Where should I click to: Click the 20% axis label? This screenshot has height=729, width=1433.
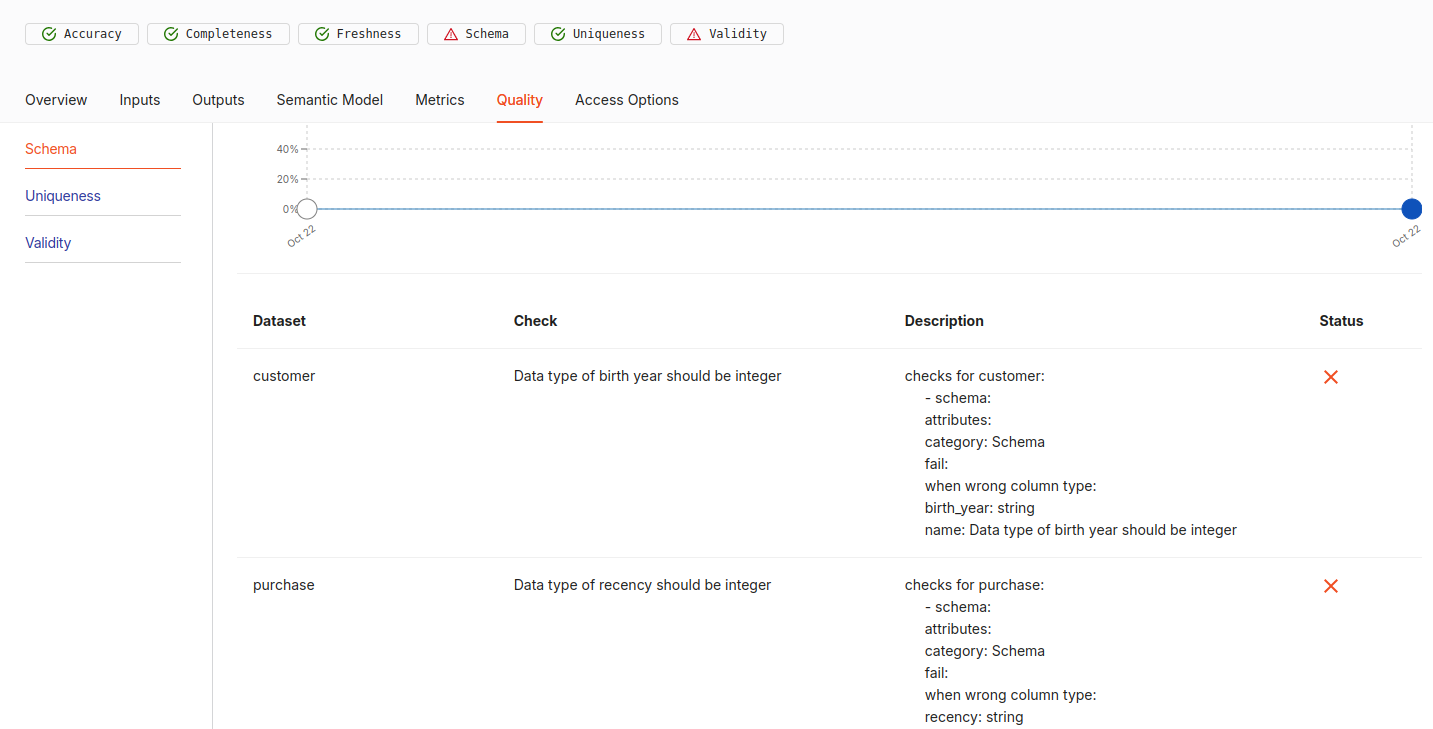[x=287, y=179]
